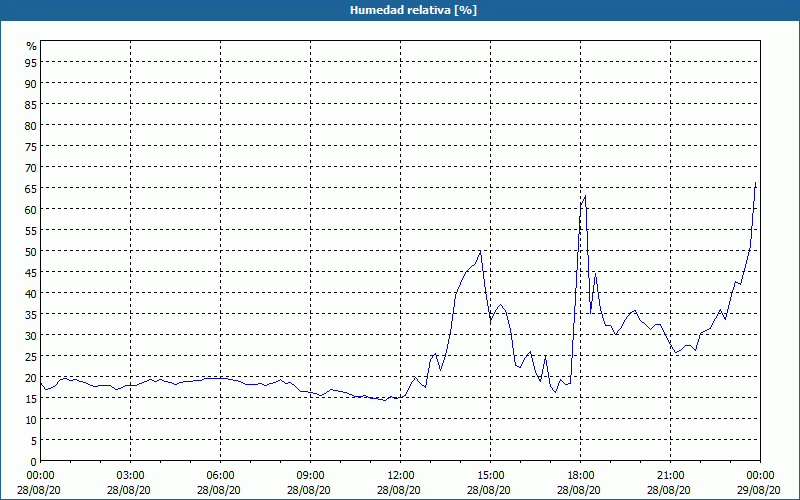Screen dimensions: 800x500
Task: Select the 30 vertical axis label
Action: [31, 336]
